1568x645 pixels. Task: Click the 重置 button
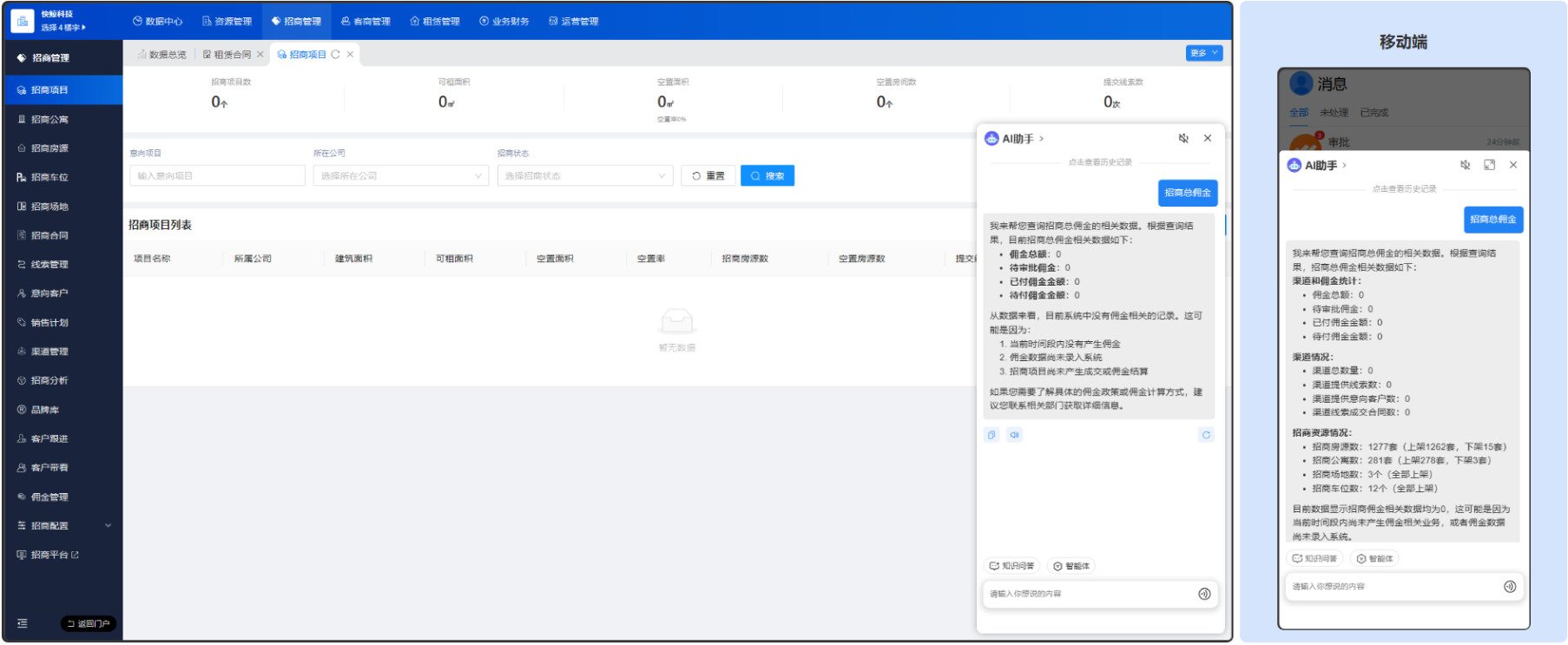point(708,176)
